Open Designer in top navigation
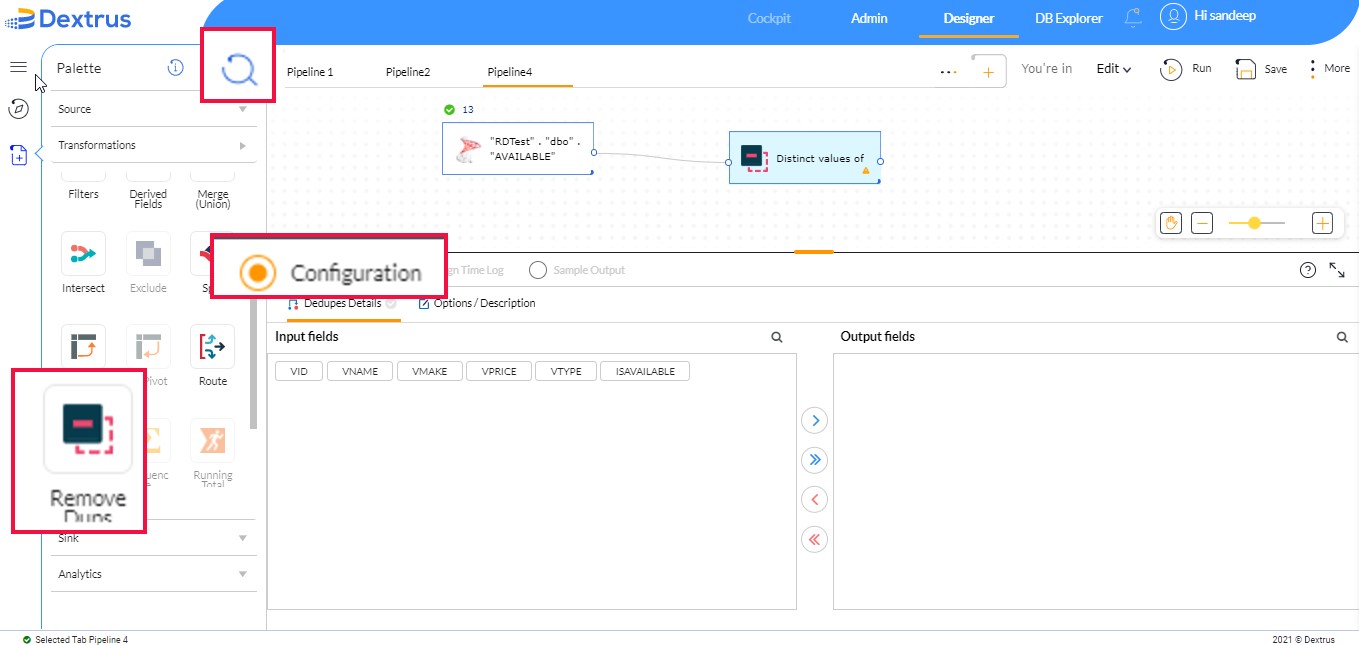The image size is (1359, 645). click(x=969, y=18)
